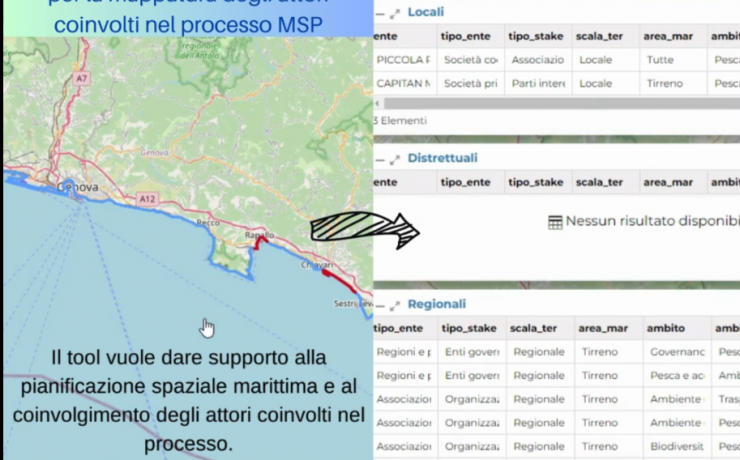The image size is (740, 460).
Task: Click the Governanc cell in Regionali table
Action: pos(676,352)
